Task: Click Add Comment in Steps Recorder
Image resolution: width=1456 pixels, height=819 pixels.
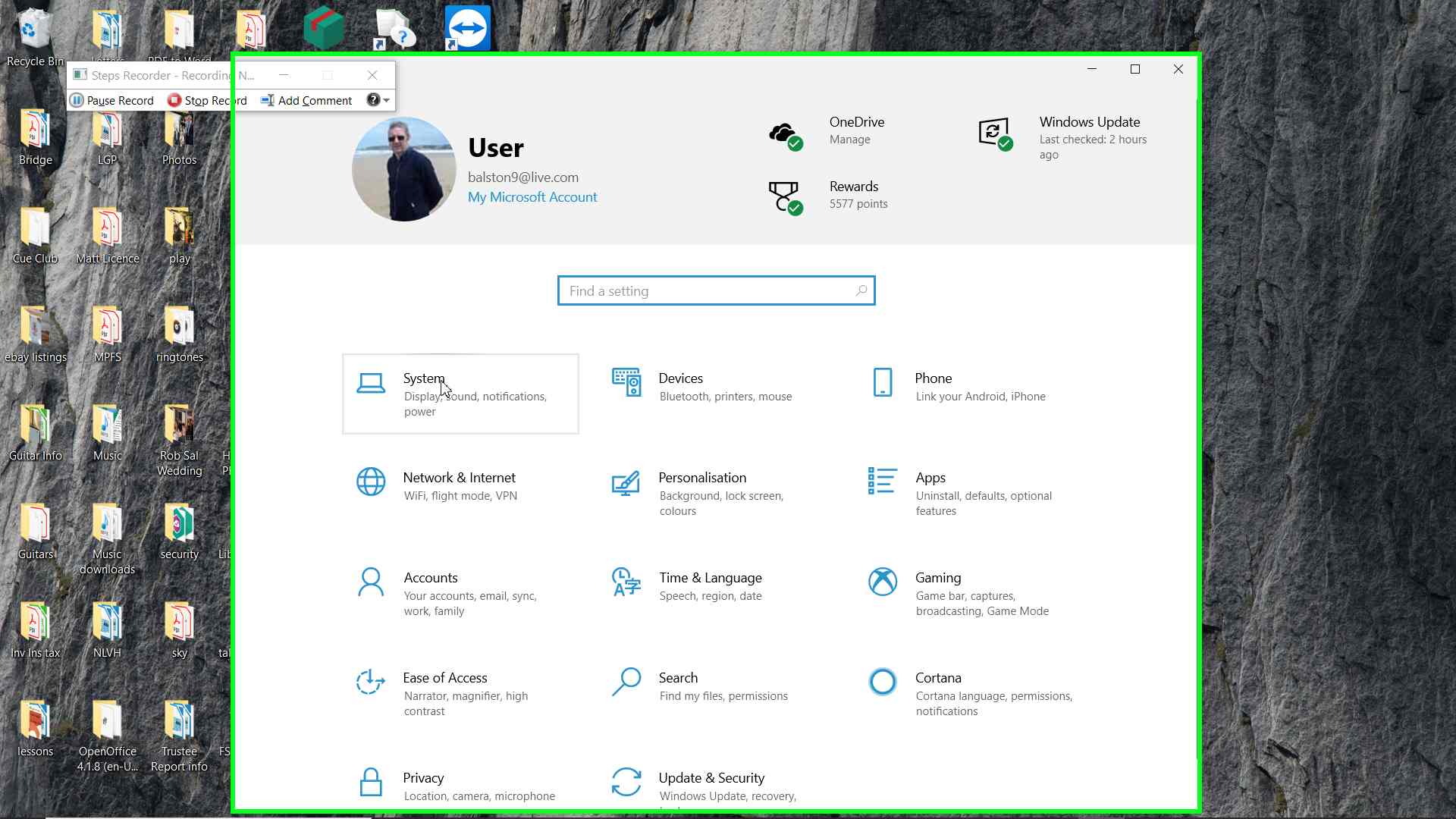Action: click(x=306, y=100)
